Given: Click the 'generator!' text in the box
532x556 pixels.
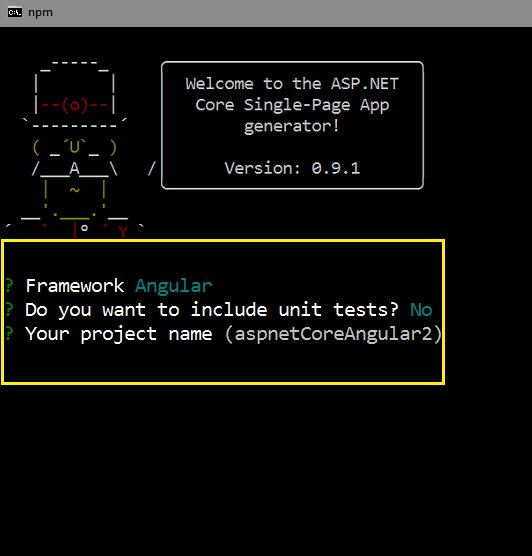Looking at the screenshot, I should point(292,127).
